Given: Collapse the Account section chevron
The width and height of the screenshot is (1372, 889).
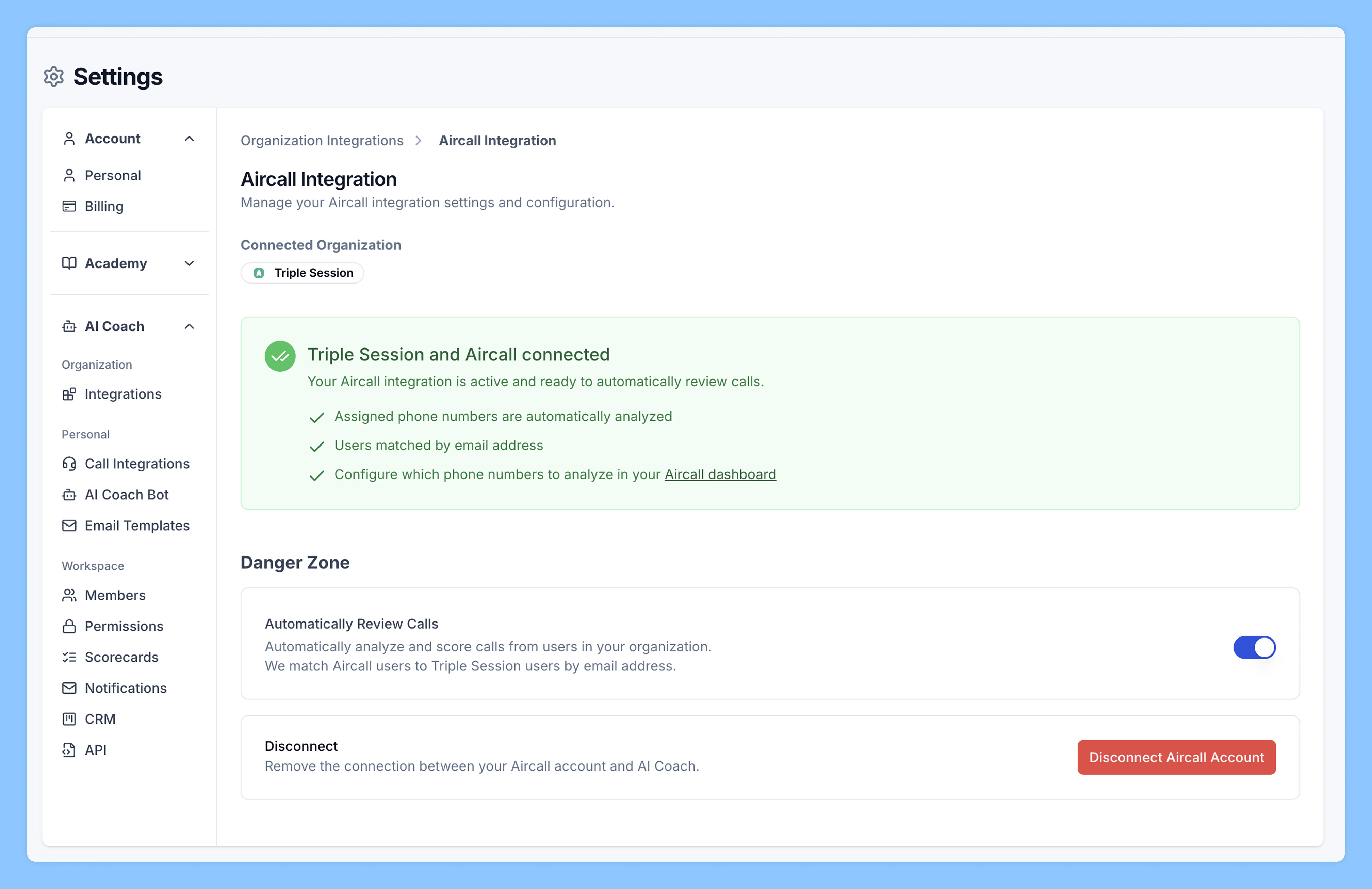Looking at the screenshot, I should (x=189, y=139).
